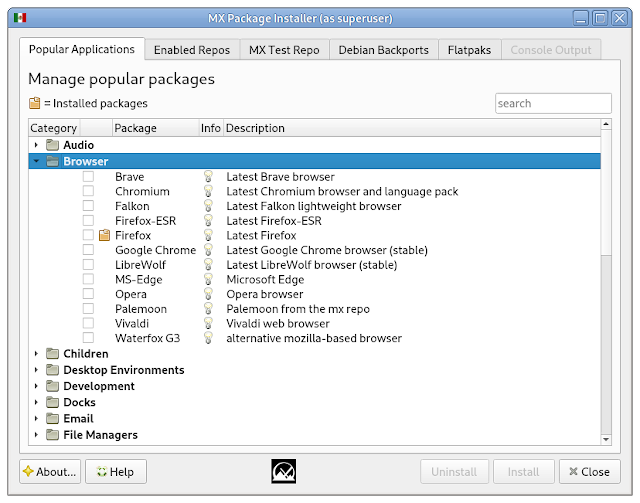This screenshot has height=503, width=640.
Task: Switch to the Enabled Repos tab
Action: click(x=192, y=50)
